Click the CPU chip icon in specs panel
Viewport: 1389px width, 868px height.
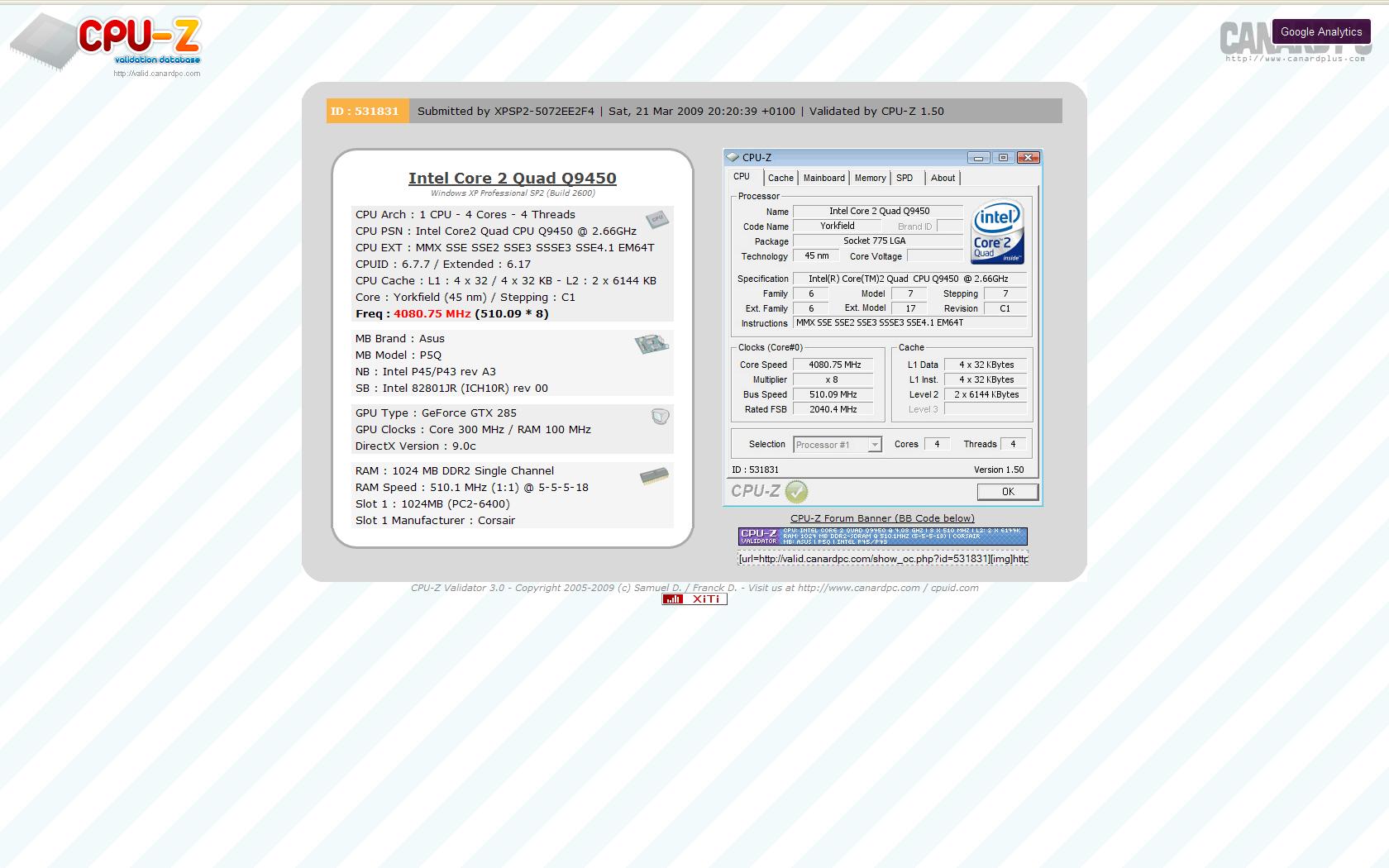tap(657, 219)
